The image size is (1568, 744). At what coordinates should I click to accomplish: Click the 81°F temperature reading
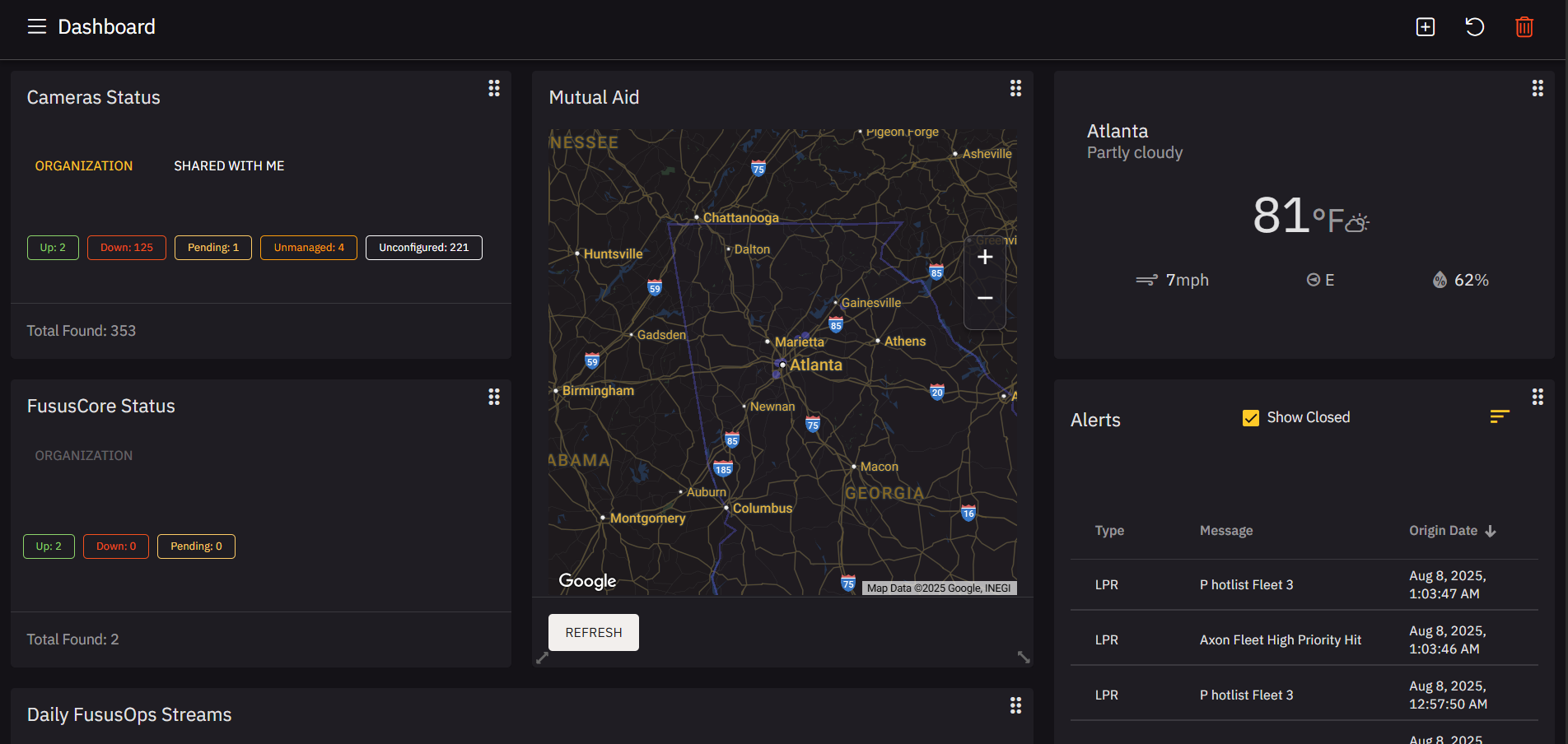point(1298,216)
